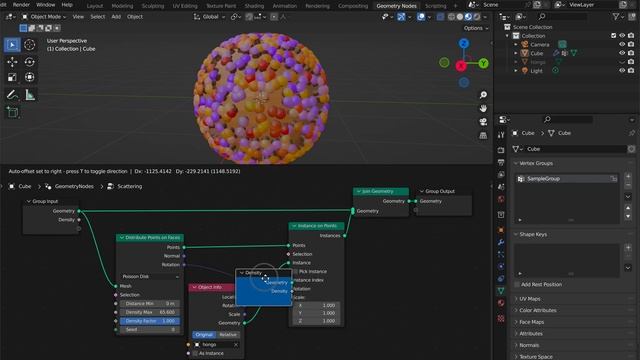Open the Render menu

tap(21, 5)
